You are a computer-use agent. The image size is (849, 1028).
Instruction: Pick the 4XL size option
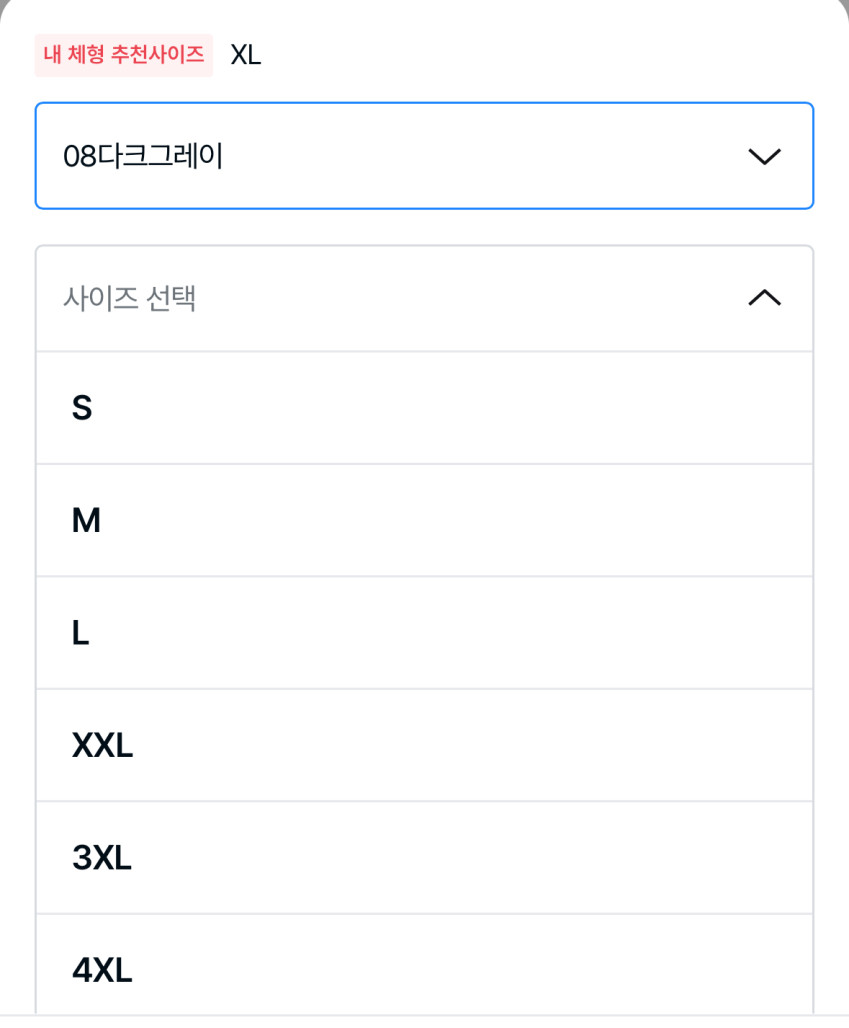pyautogui.click(x=424, y=968)
